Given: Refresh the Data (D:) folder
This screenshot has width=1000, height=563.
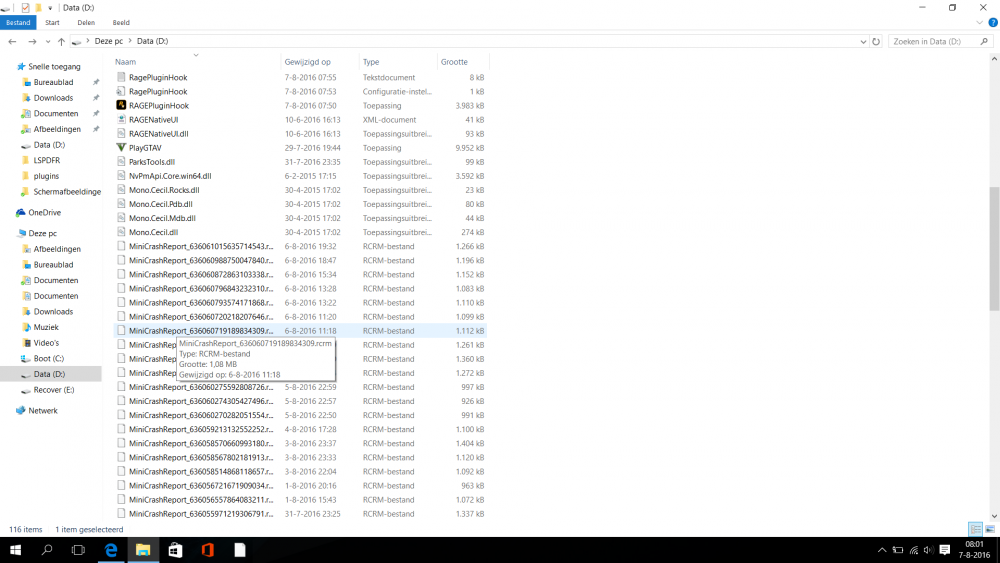Looking at the screenshot, I should click(876, 41).
